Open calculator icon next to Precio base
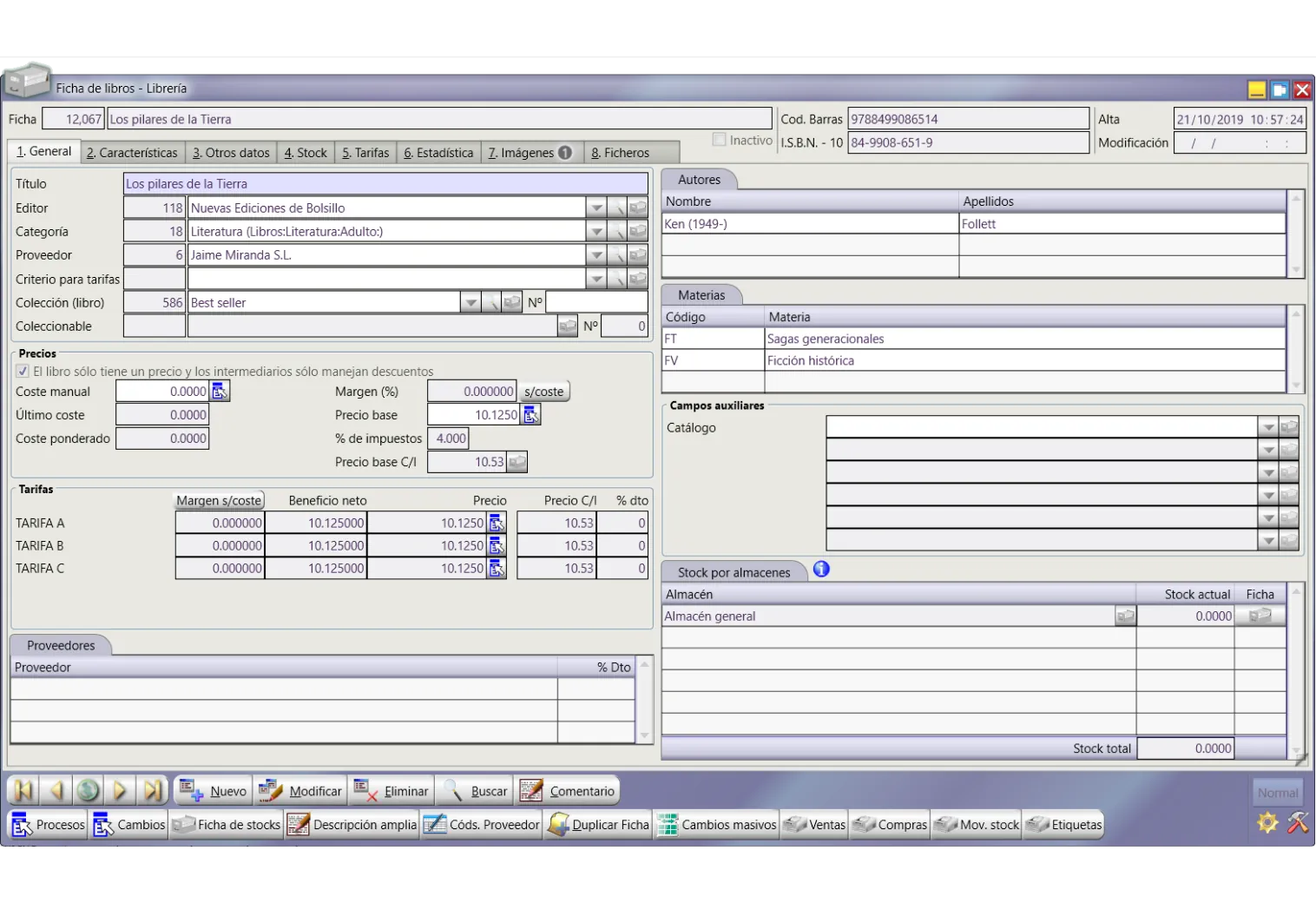 (530, 415)
